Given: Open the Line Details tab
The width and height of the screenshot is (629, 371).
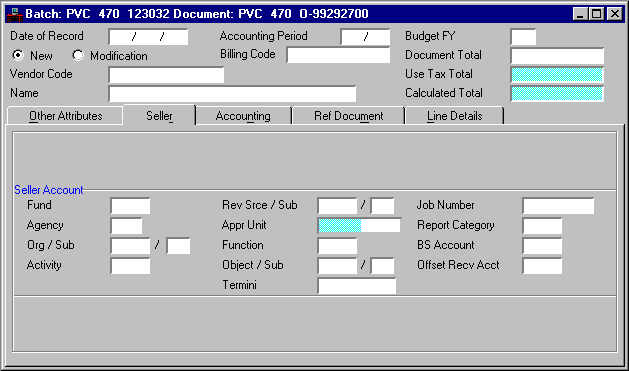Looking at the screenshot, I should tap(455, 116).
